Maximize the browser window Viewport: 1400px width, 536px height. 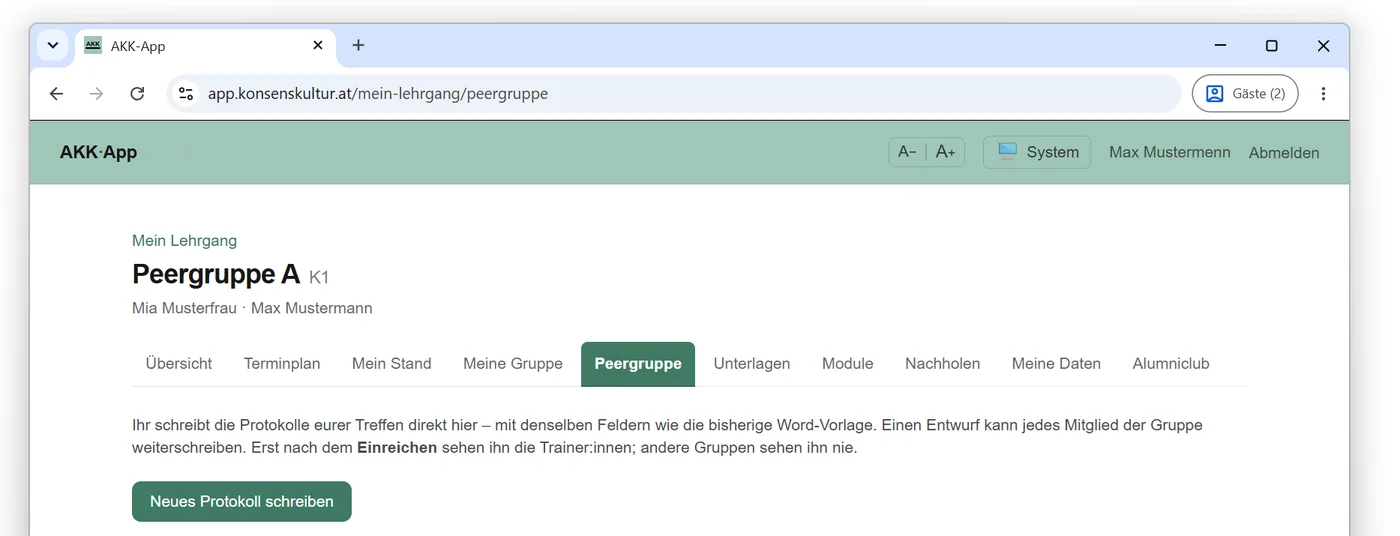pyautogui.click(x=1271, y=46)
